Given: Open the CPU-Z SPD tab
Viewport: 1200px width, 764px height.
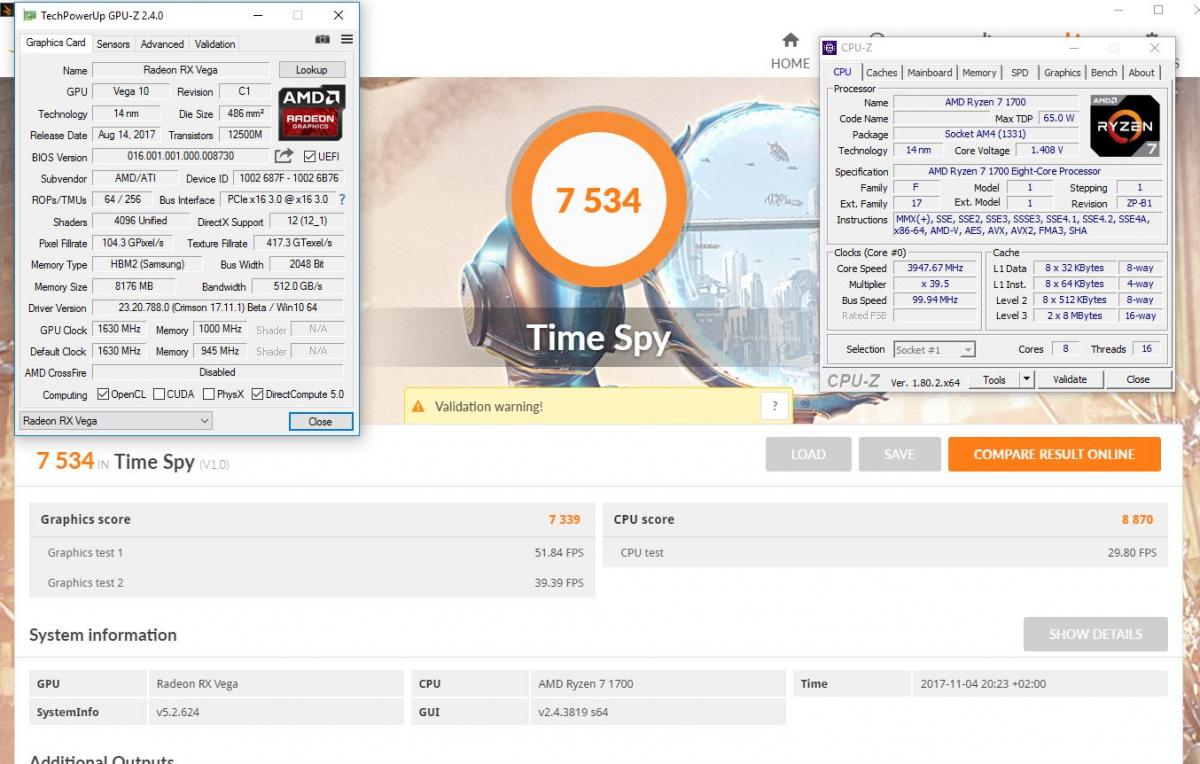Looking at the screenshot, I should coord(1019,72).
